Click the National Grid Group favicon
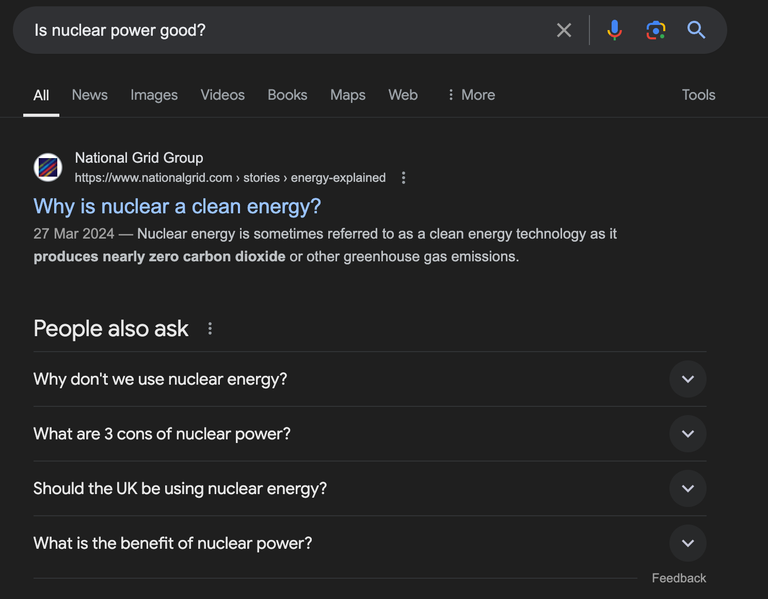The height and width of the screenshot is (599, 768). click(48, 168)
